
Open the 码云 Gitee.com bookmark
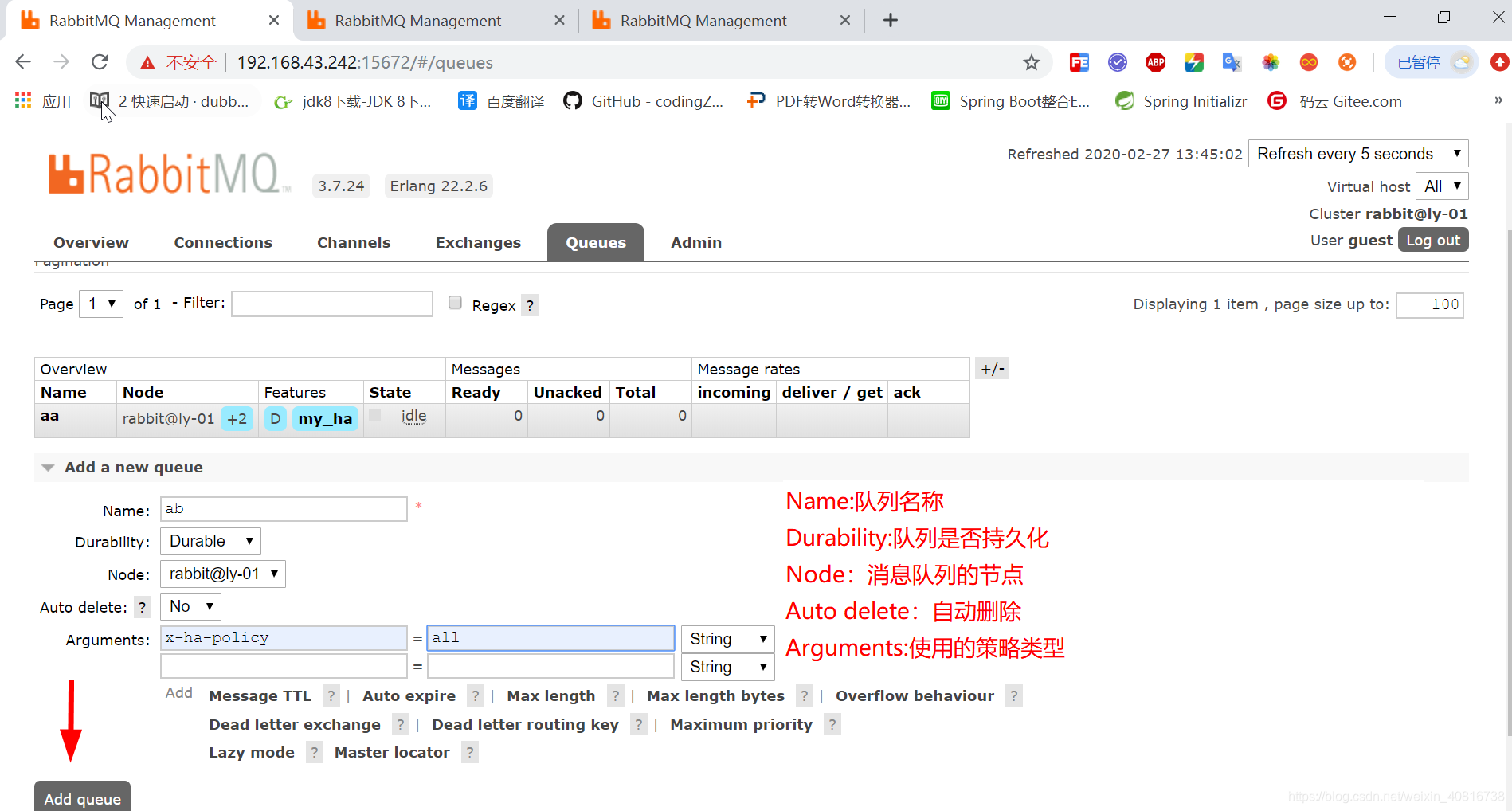(x=1335, y=101)
